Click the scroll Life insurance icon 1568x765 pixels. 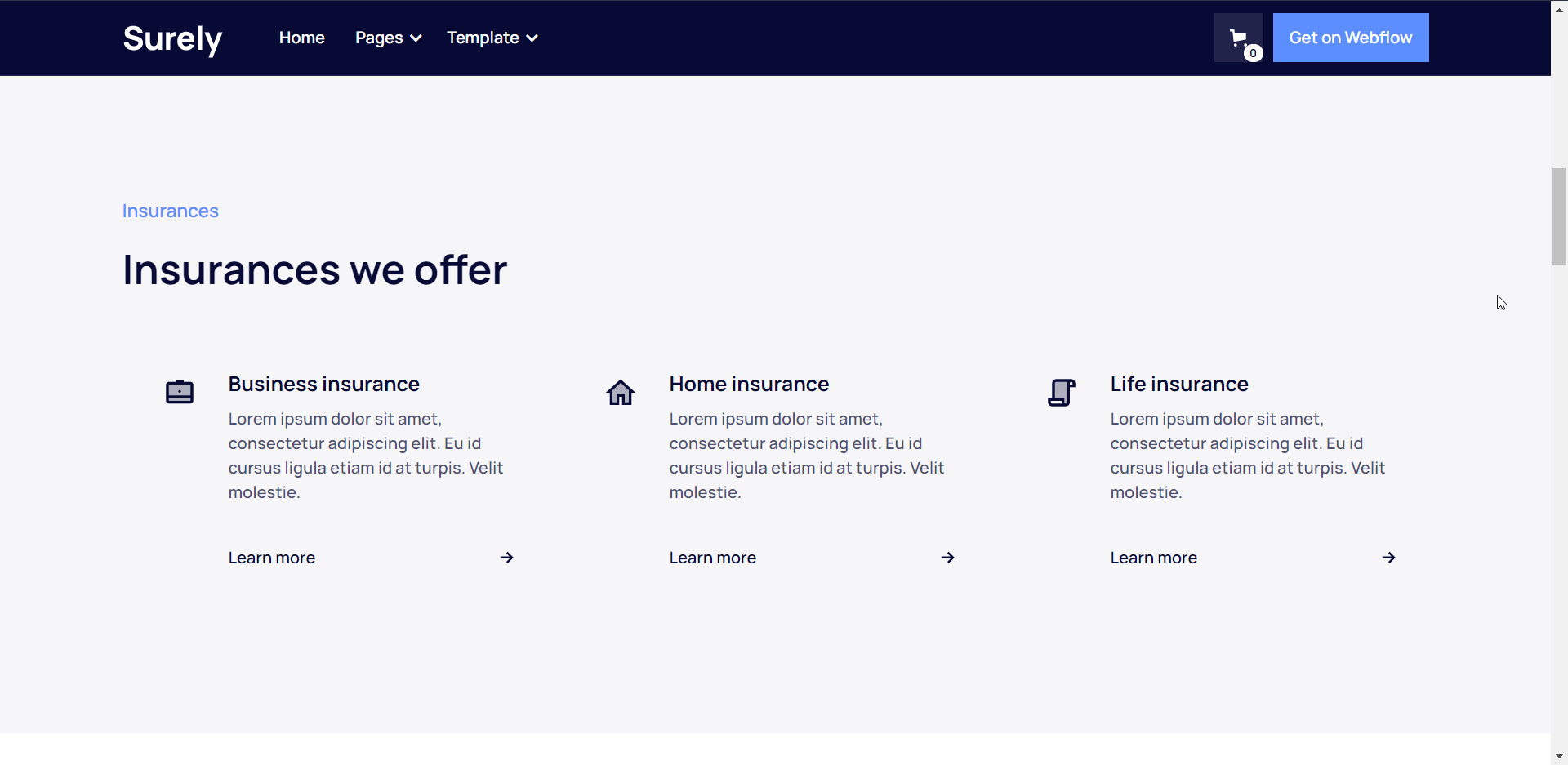click(x=1061, y=393)
